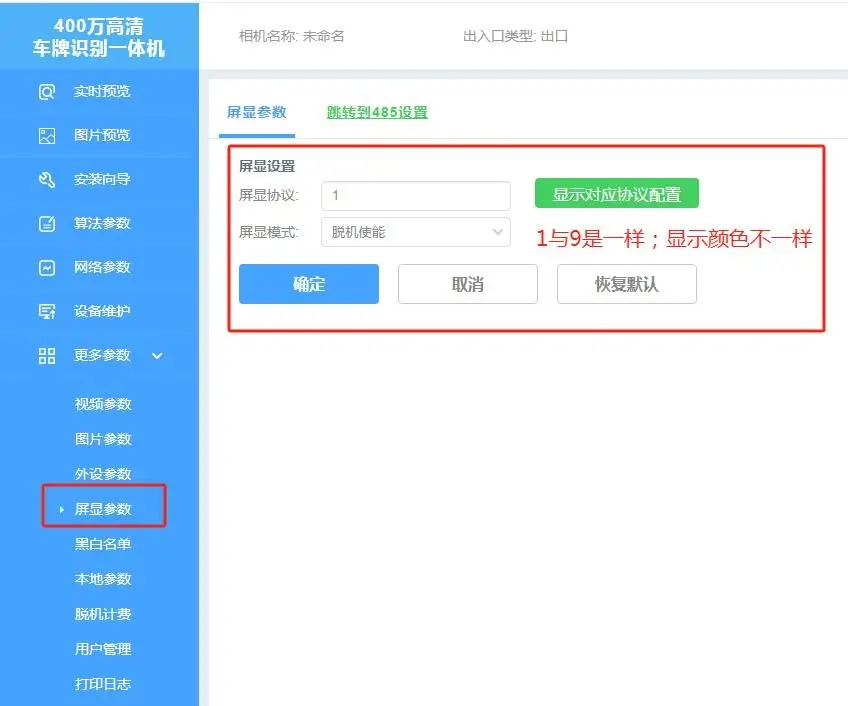Screen dimensions: 848x706
Task: Select the 图片预览 picture preview icon
Action: [46, 135]
